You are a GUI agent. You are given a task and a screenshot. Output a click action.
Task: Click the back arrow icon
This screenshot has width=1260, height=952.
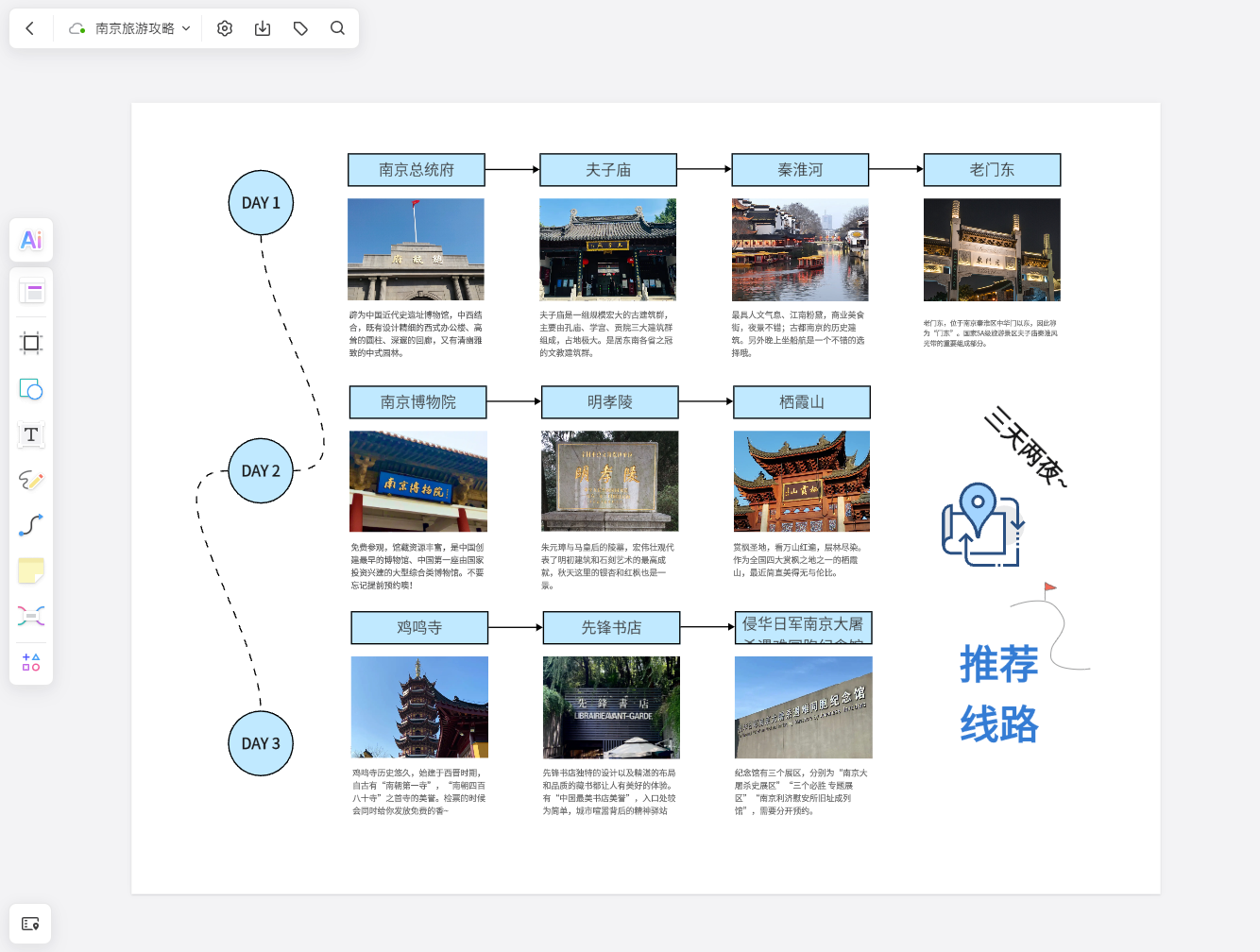click(x=30, y=28)
